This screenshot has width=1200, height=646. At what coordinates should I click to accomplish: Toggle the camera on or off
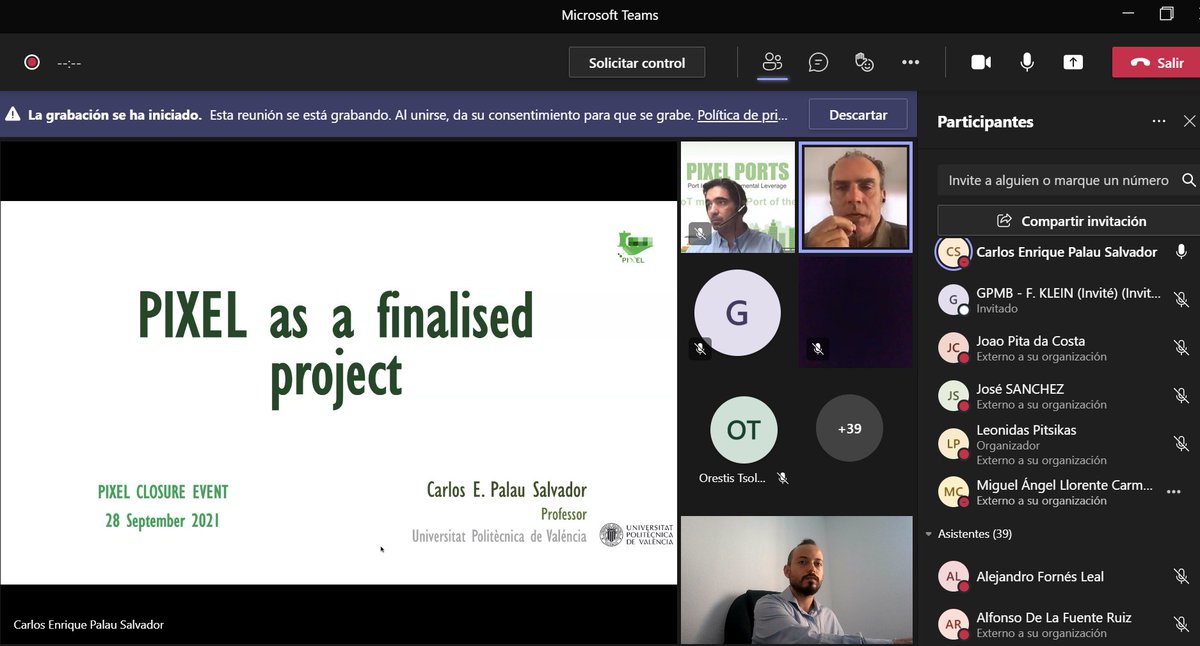tap(981, 63)
